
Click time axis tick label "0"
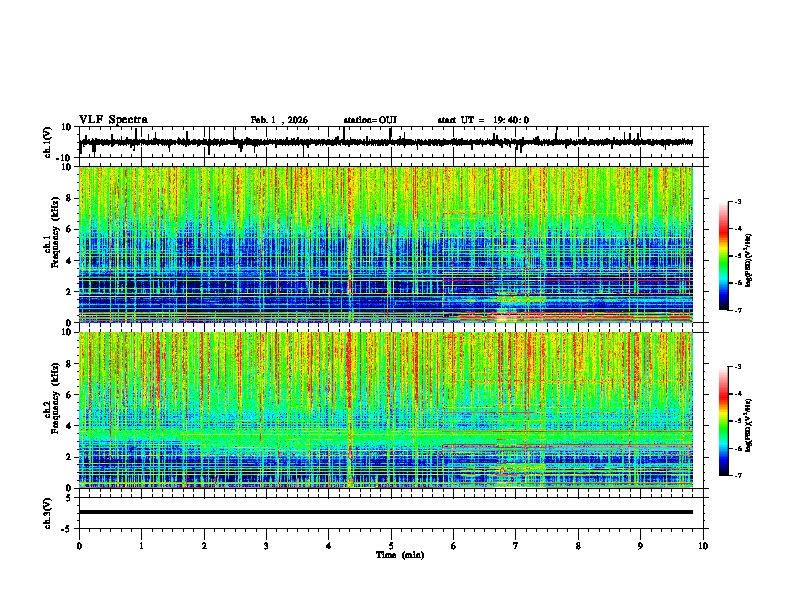[79, 546]
